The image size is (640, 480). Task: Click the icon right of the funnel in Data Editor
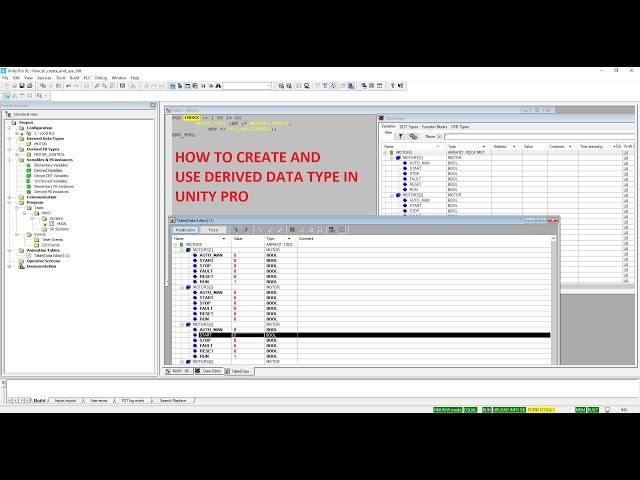413,136
